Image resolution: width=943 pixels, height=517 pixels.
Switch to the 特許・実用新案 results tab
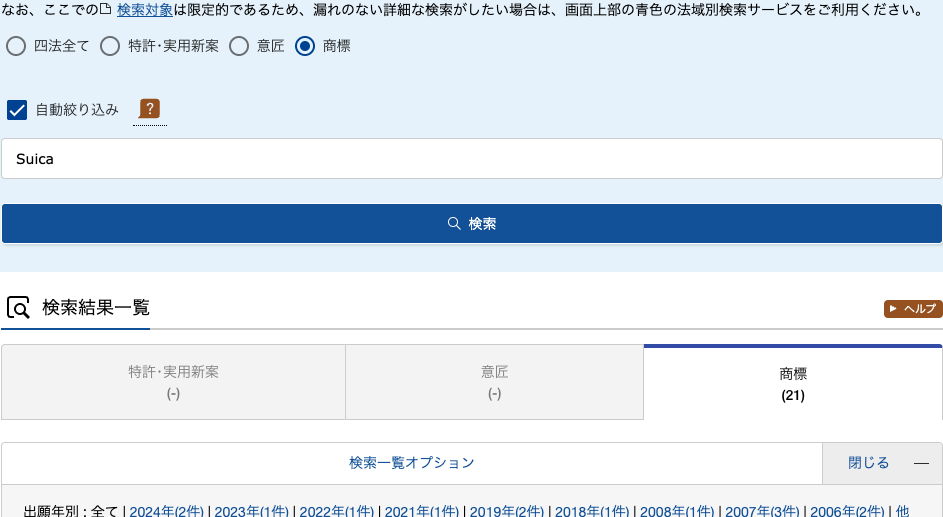pos(173,382)
